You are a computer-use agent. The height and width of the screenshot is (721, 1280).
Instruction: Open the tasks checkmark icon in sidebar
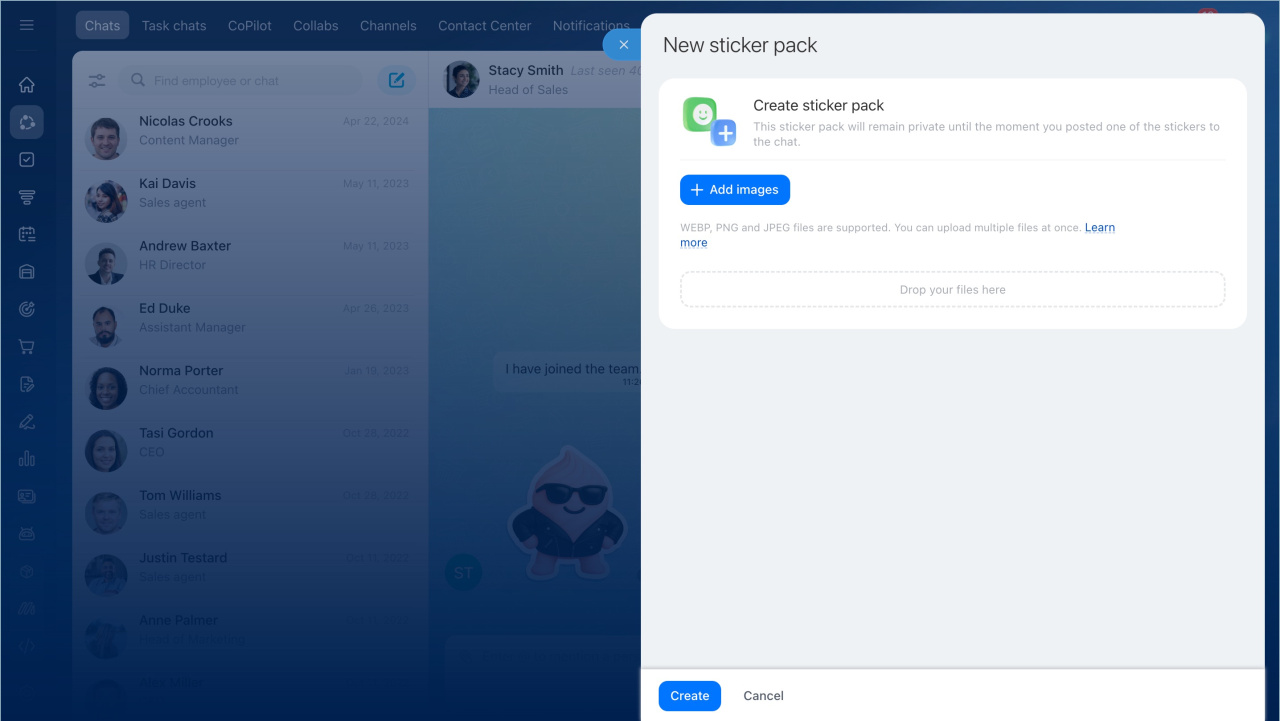(x=27, y=160)
